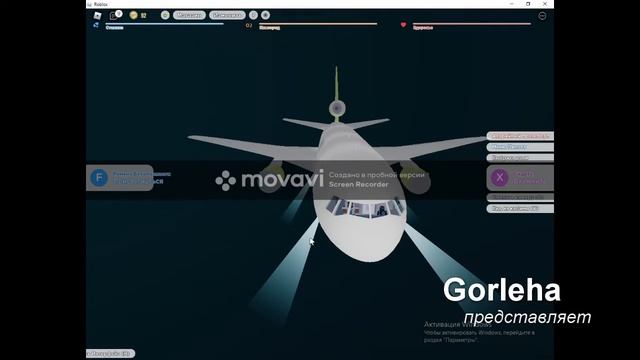Viewport: 640px width, 360px height.
Task: Click the blue F key prompt button
Action: (99, 178)
